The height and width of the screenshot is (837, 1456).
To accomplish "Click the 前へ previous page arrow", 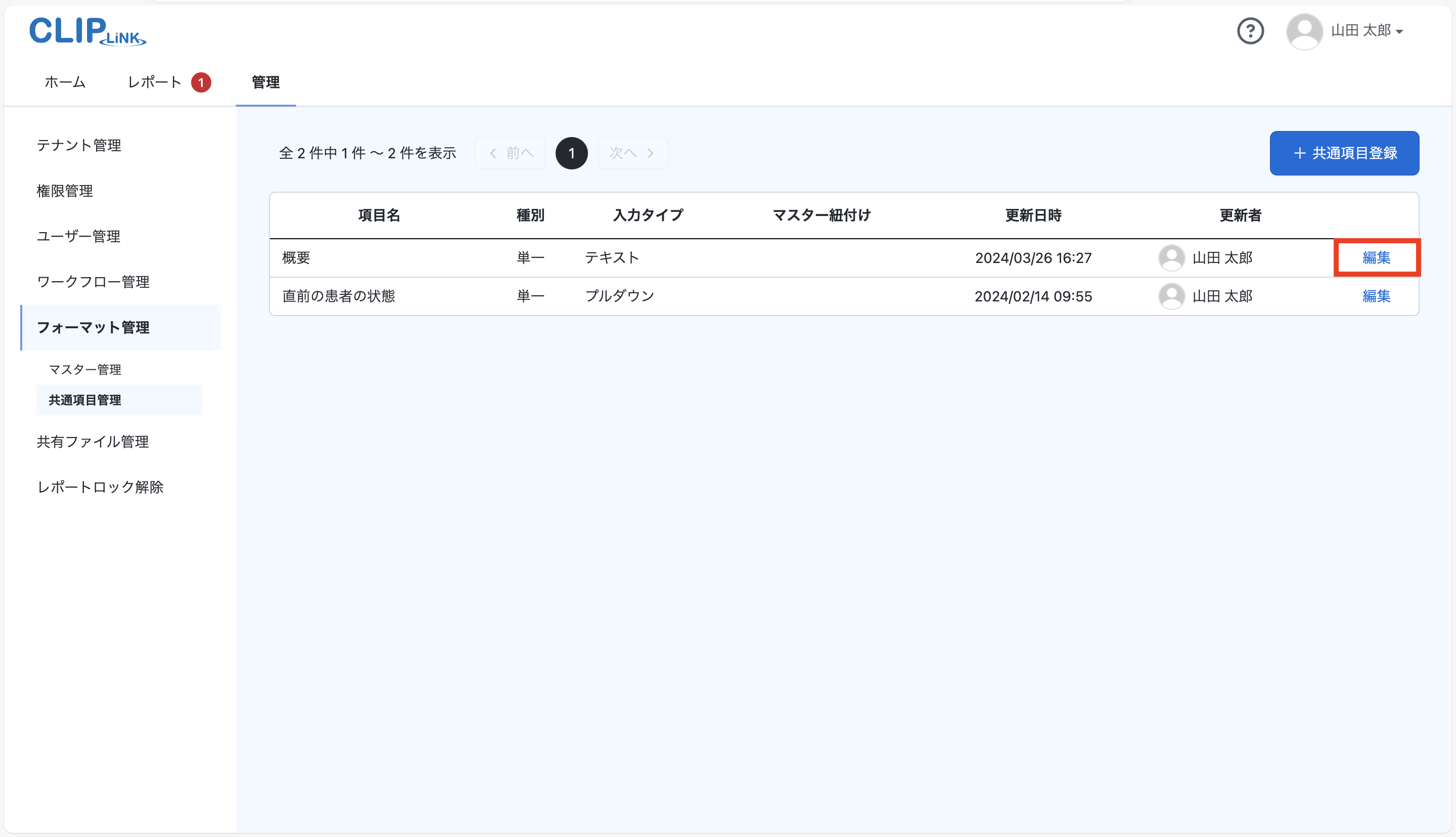I will pyautogui.click(x=510, y=153).
